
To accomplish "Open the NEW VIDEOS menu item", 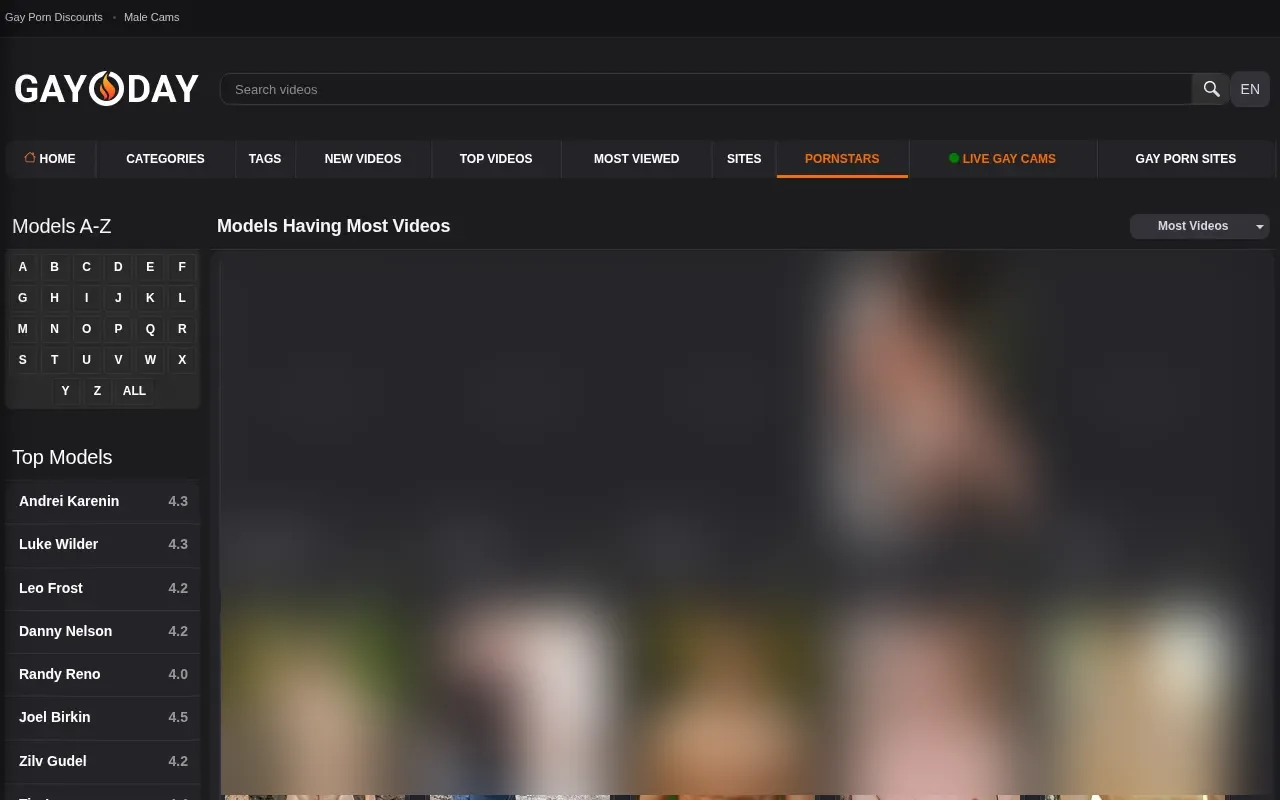I will [x=363, y=159].
